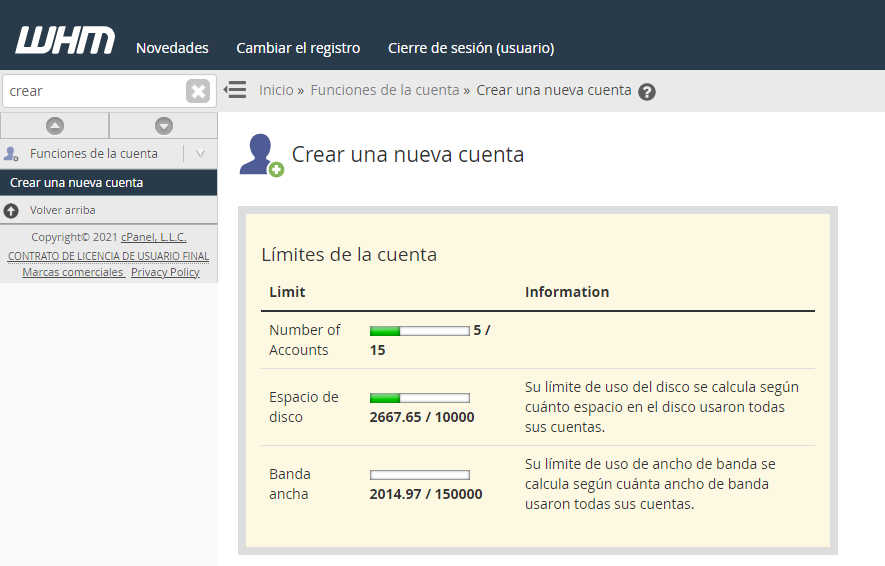Clear the search box with X icon
The width and height of the screenshot is (885, 566).
click(x=198, y=91)
